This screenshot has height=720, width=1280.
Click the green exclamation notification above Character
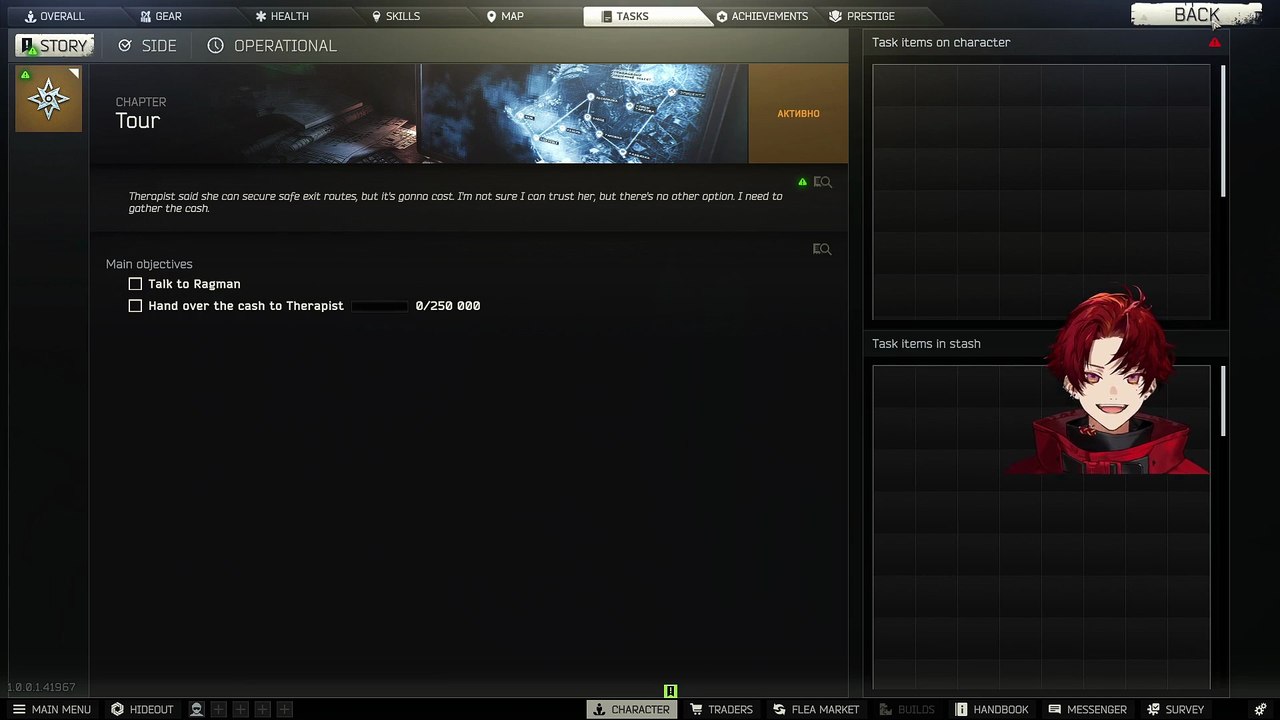pyautogui.click(x=671, y=691)
